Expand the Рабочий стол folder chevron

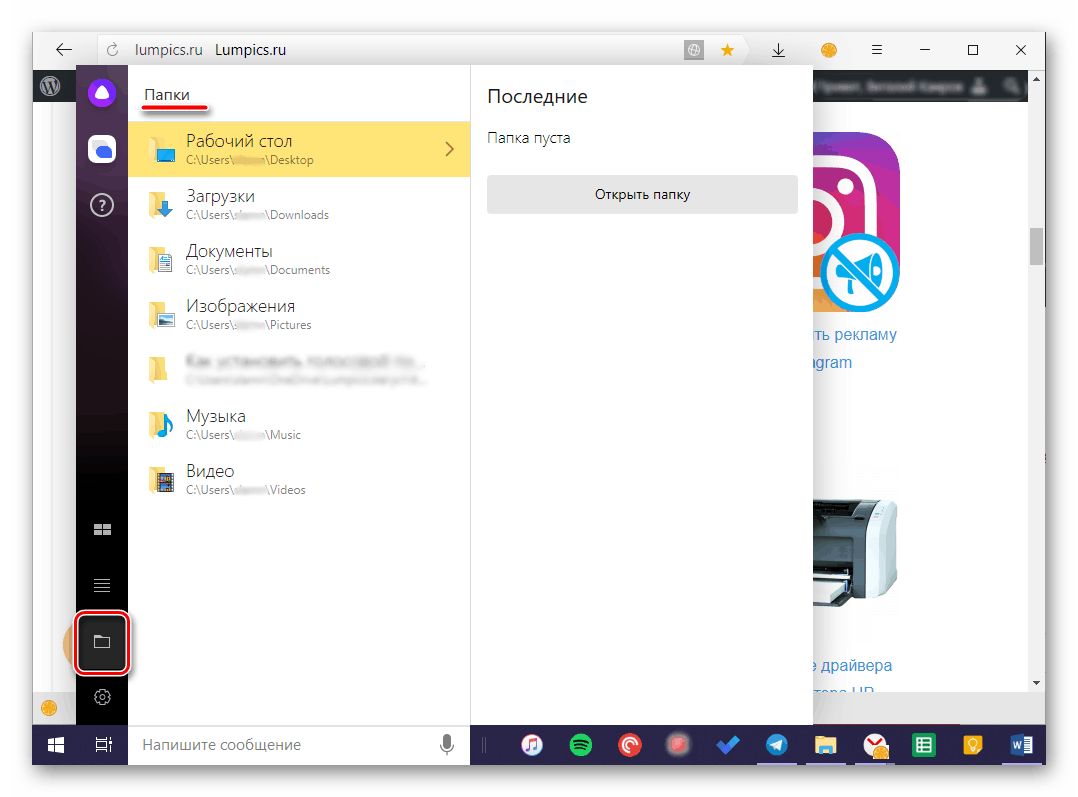449,149
